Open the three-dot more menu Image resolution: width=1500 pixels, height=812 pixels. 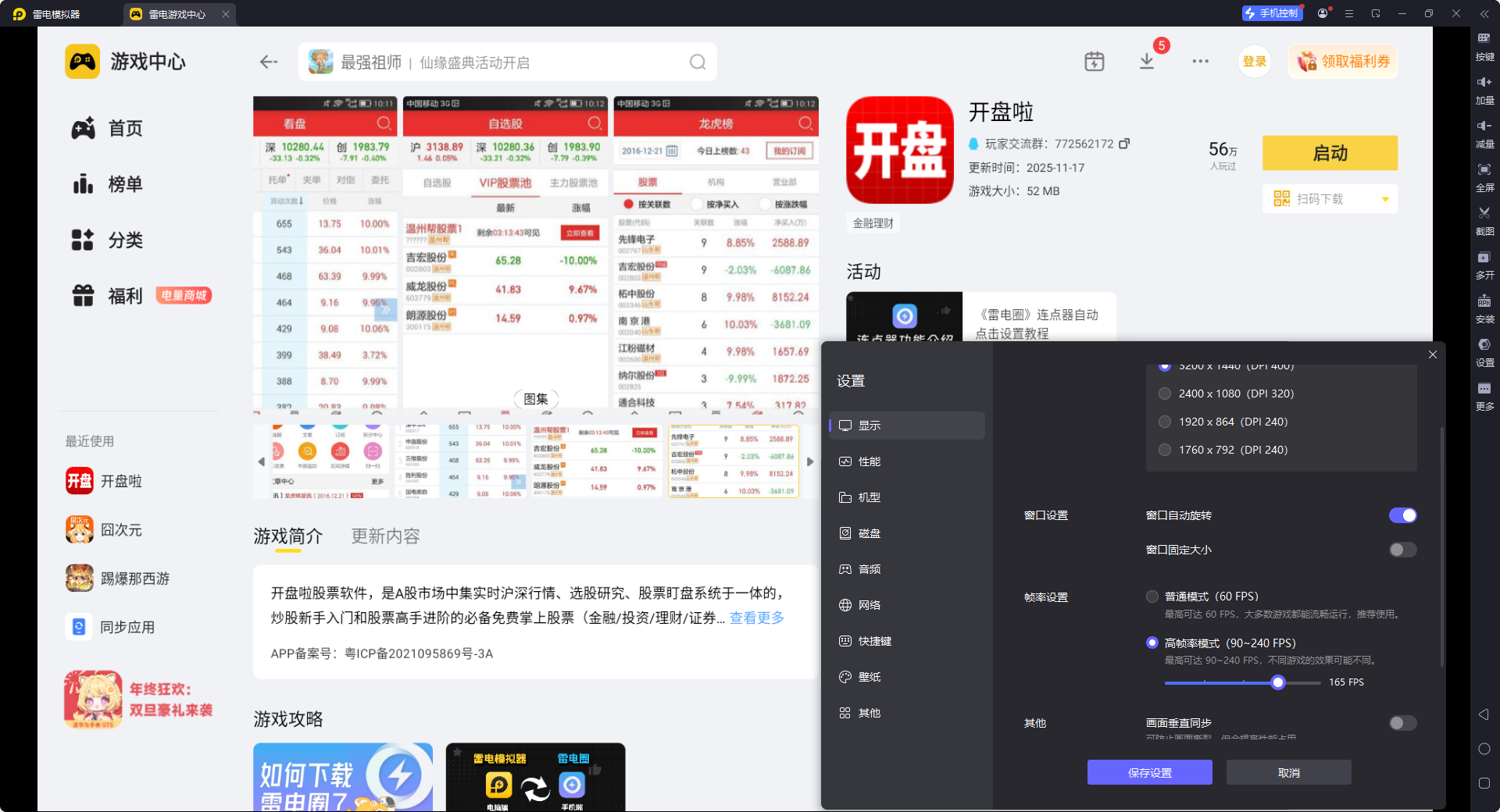[1201, 61]
